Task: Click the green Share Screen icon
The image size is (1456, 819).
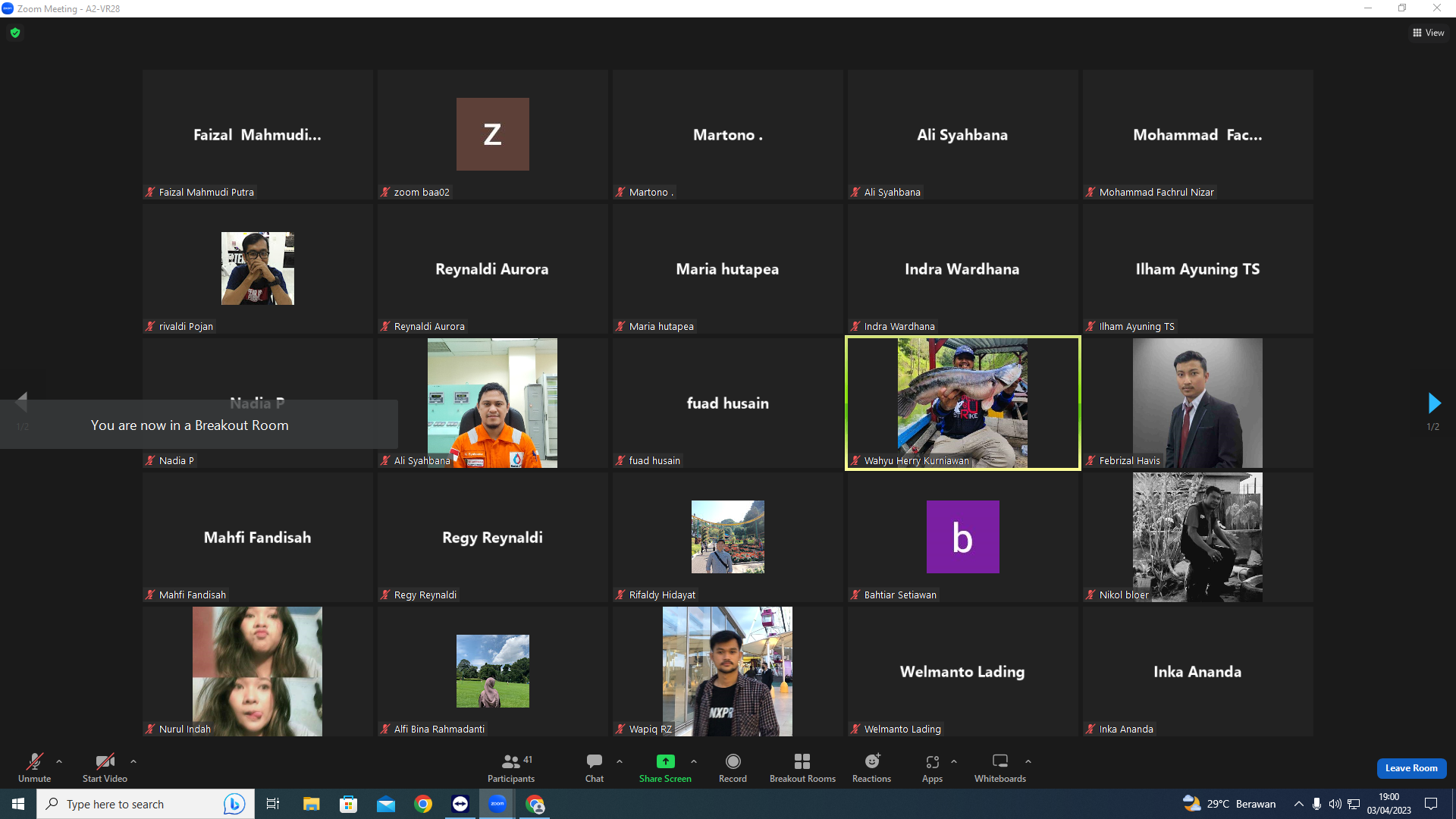Action: tap(665, 761)
